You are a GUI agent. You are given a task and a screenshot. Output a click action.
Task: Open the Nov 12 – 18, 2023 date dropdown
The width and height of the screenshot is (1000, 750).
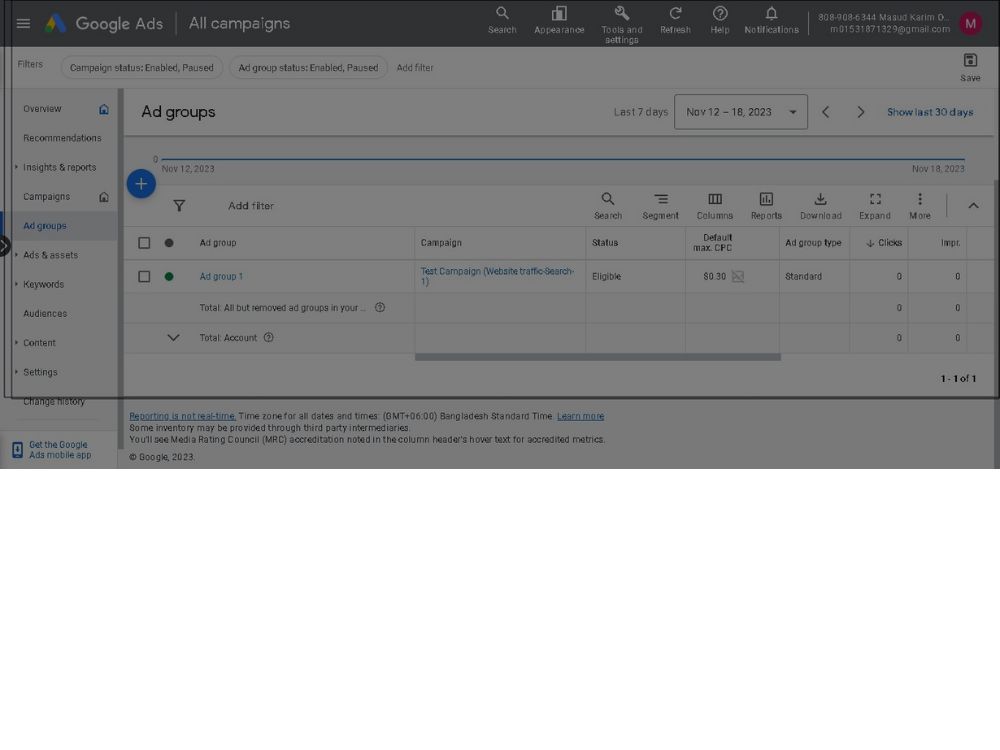click(741, 112)
